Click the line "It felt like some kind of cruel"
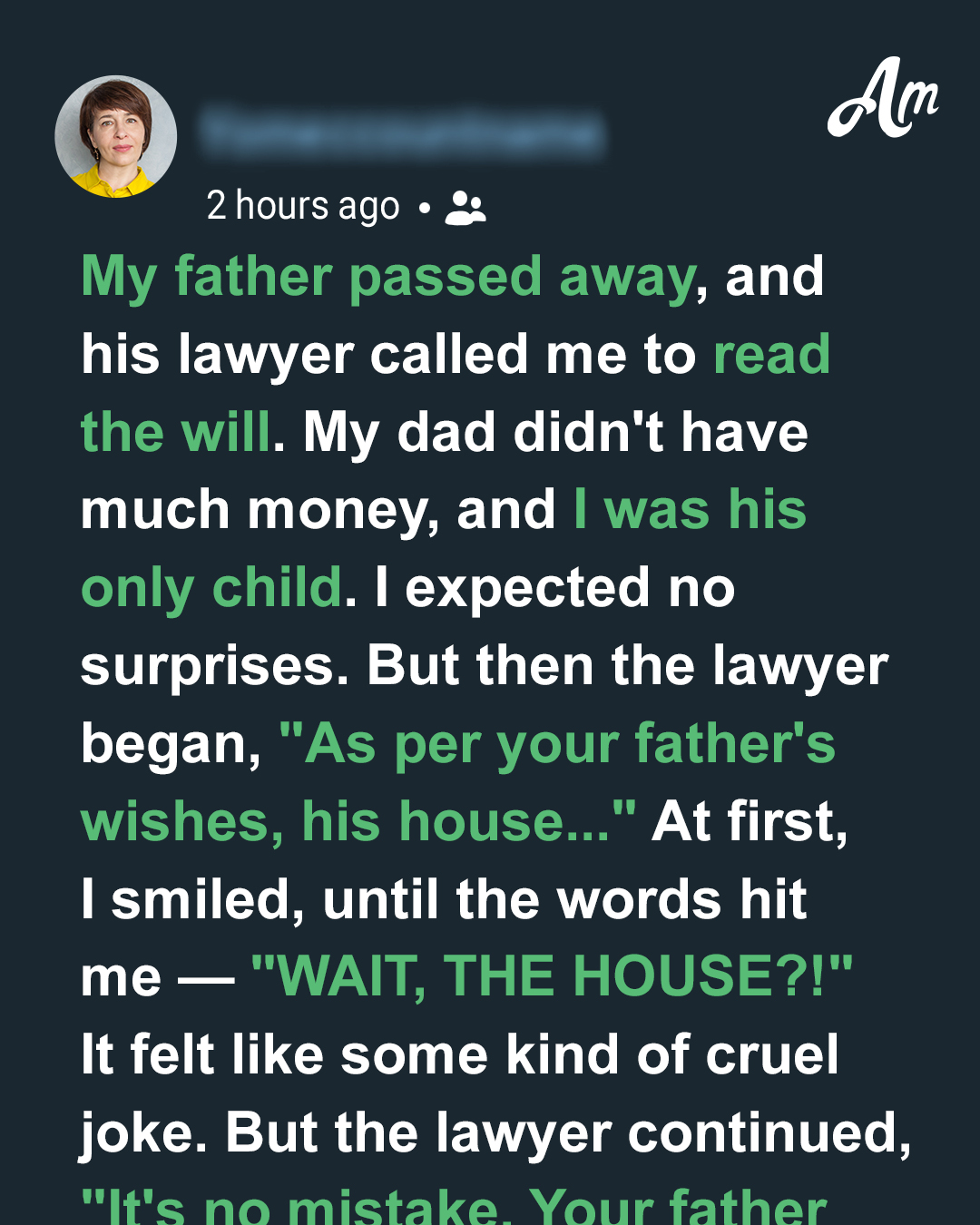980x1225 pixels. [x=460, y=1056]
